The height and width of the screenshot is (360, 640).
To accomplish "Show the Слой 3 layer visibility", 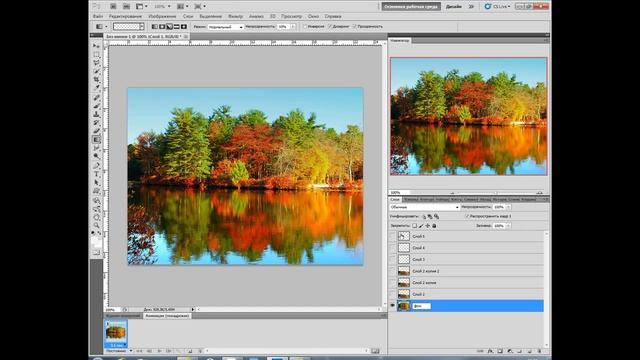I will tap(393, 260).
